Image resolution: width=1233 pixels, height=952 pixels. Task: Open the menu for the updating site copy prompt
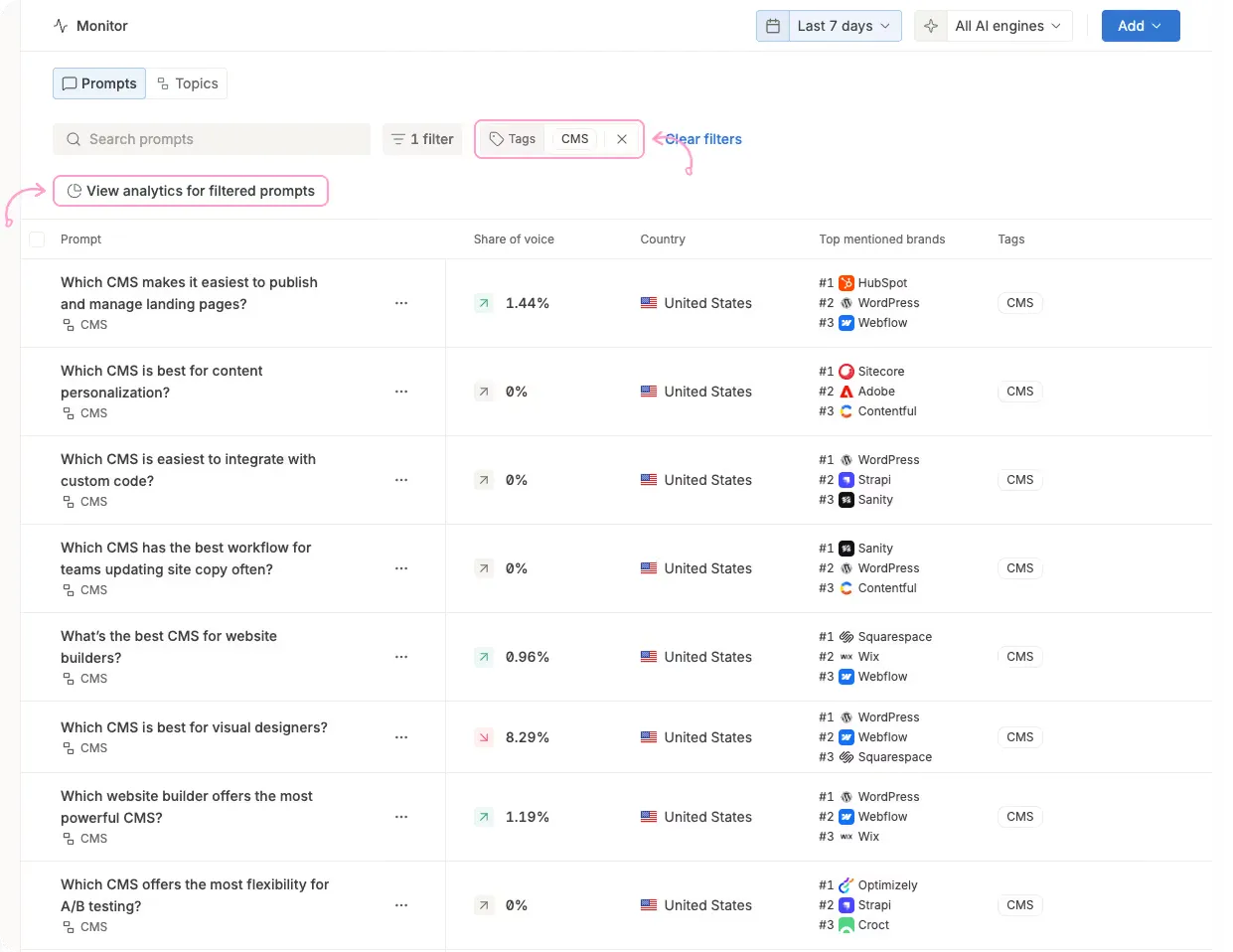401,568
